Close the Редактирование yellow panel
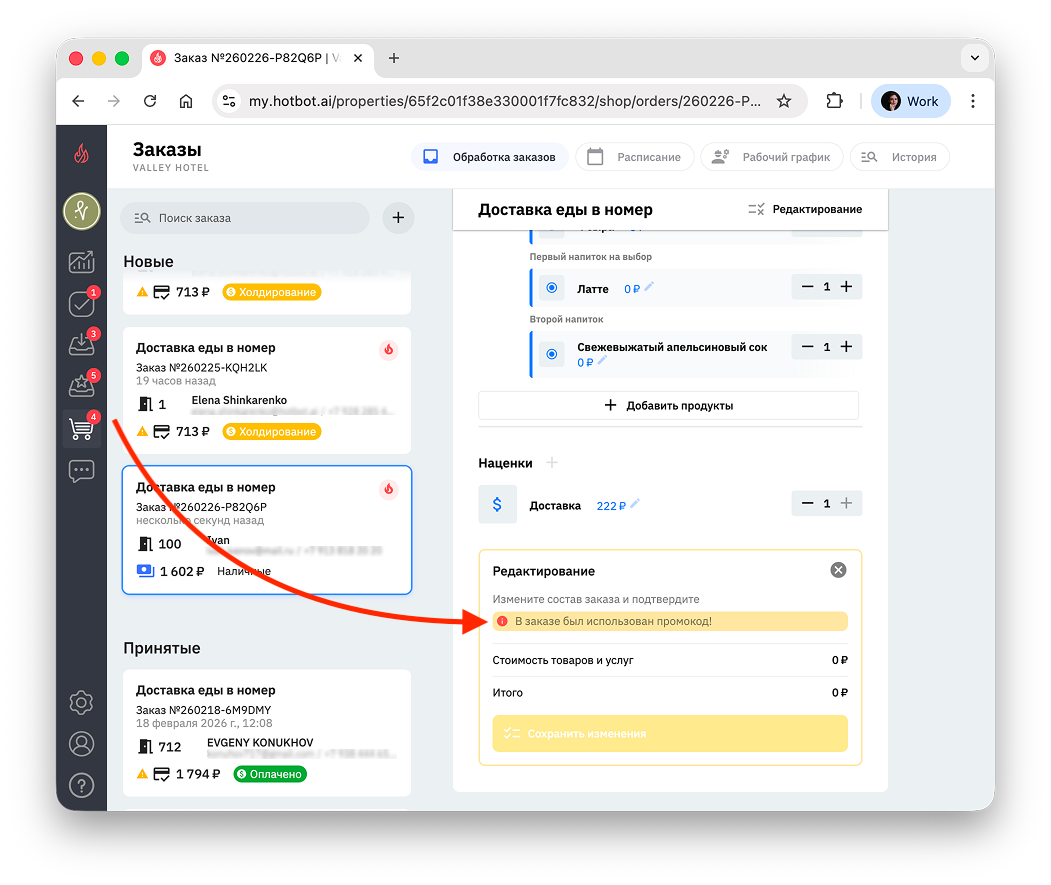The width and height of the screenshot is (1051, 885). (838, 570)
